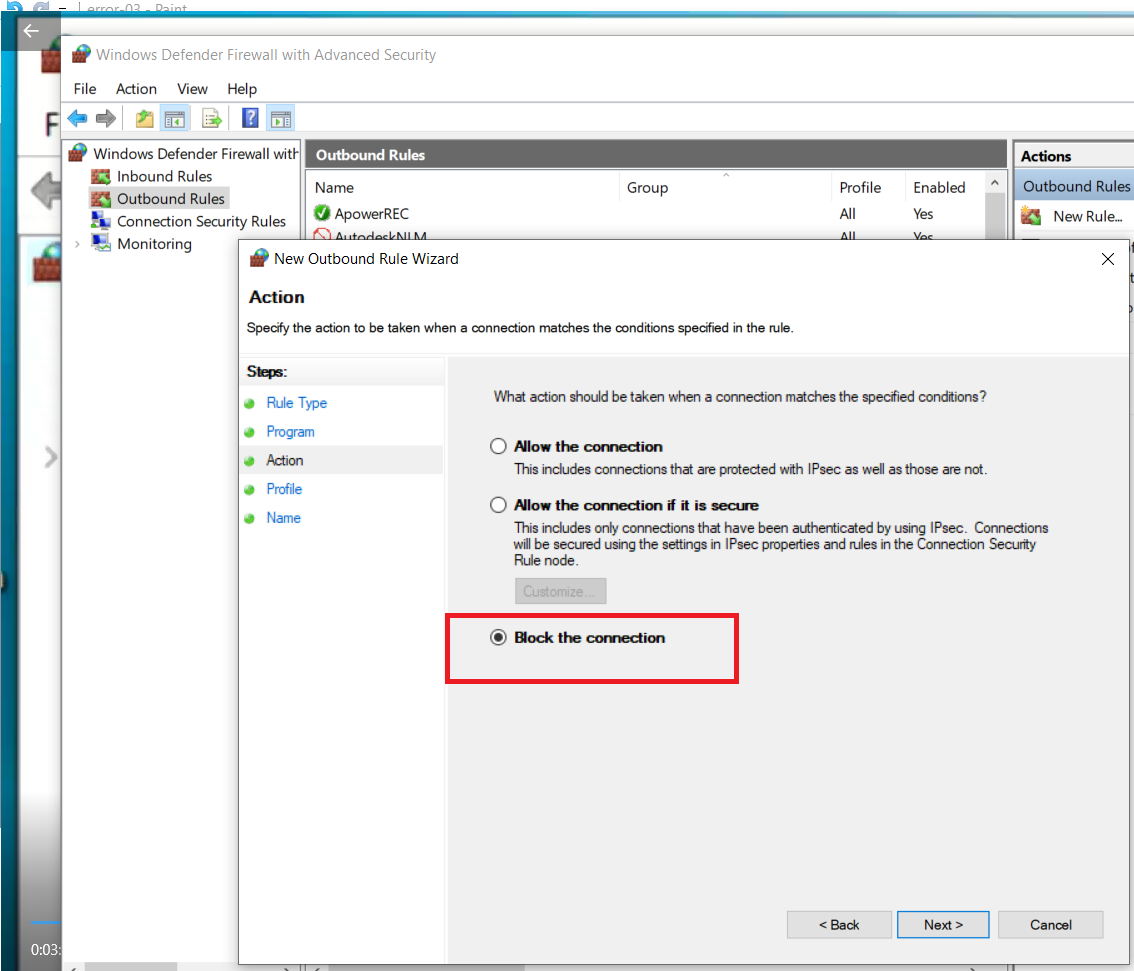The height and width of the screenshot is (971, 1134).
Task: Toggle the show/hide console tree icon
Action: 174,118
